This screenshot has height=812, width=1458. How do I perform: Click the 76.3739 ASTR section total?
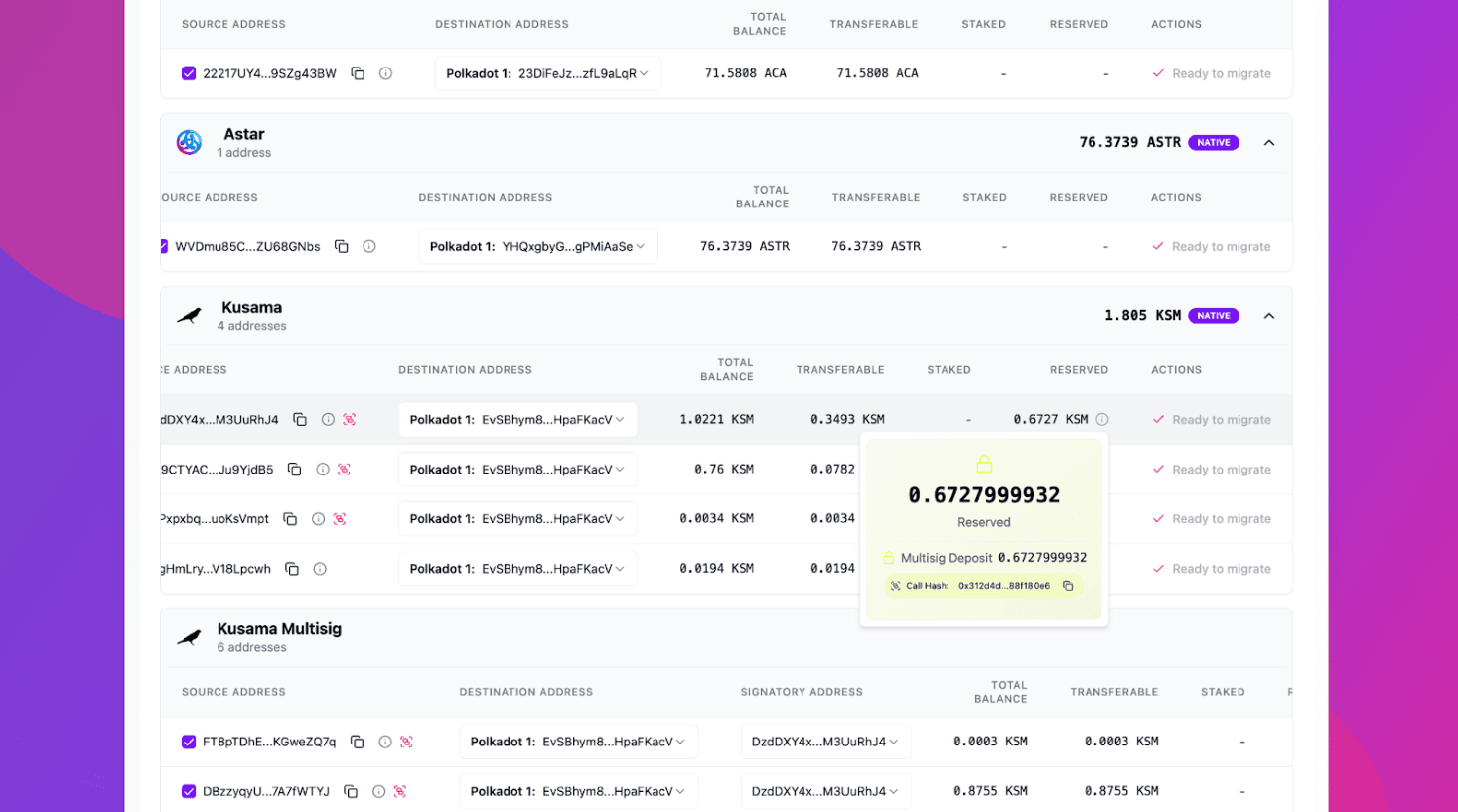pyautogui.click(x=1130, y=143)
